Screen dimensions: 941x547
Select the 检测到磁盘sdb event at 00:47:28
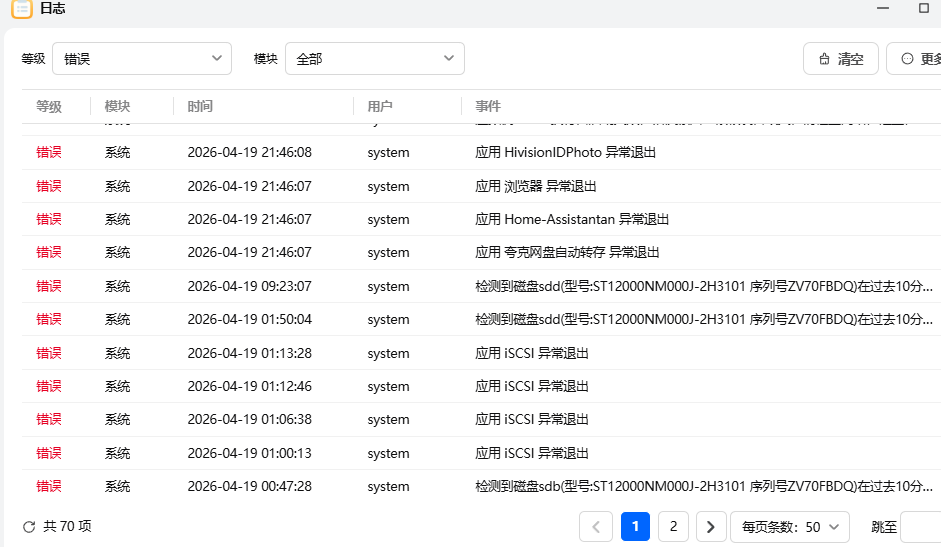tap(704, 486)
